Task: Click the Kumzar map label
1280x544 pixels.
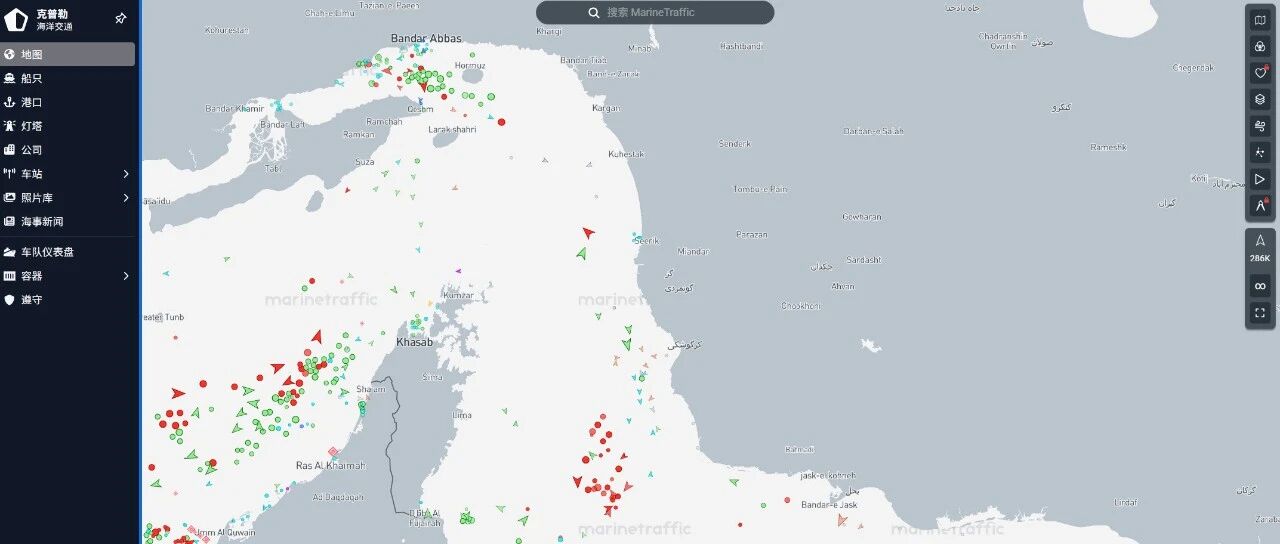Action: pyautogui.click(x=458, y=295)
